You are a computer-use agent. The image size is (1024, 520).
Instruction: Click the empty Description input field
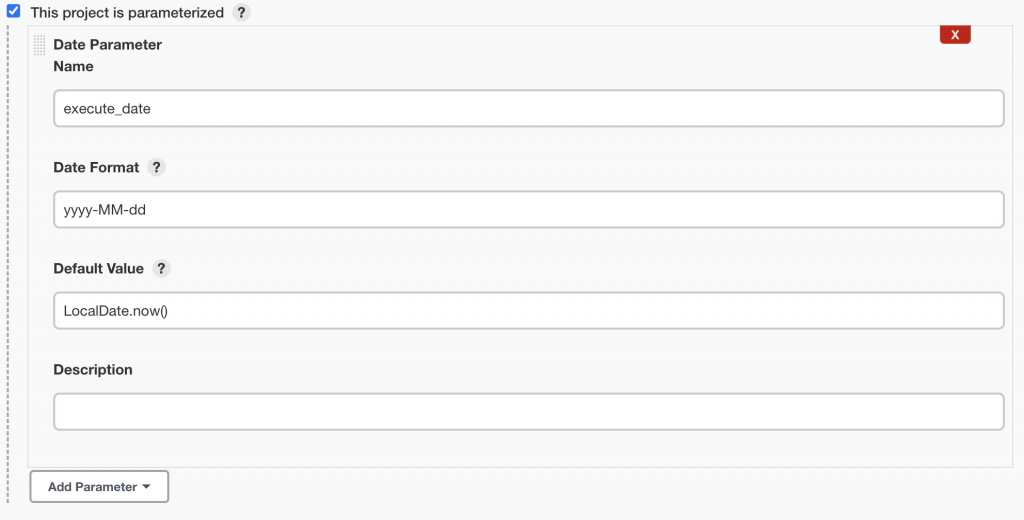528,411
